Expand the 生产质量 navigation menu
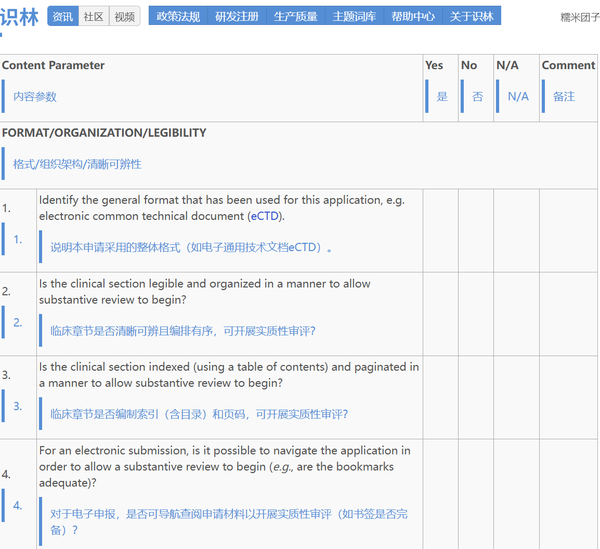This screenshot has width=600, height=549. point(295,17)
